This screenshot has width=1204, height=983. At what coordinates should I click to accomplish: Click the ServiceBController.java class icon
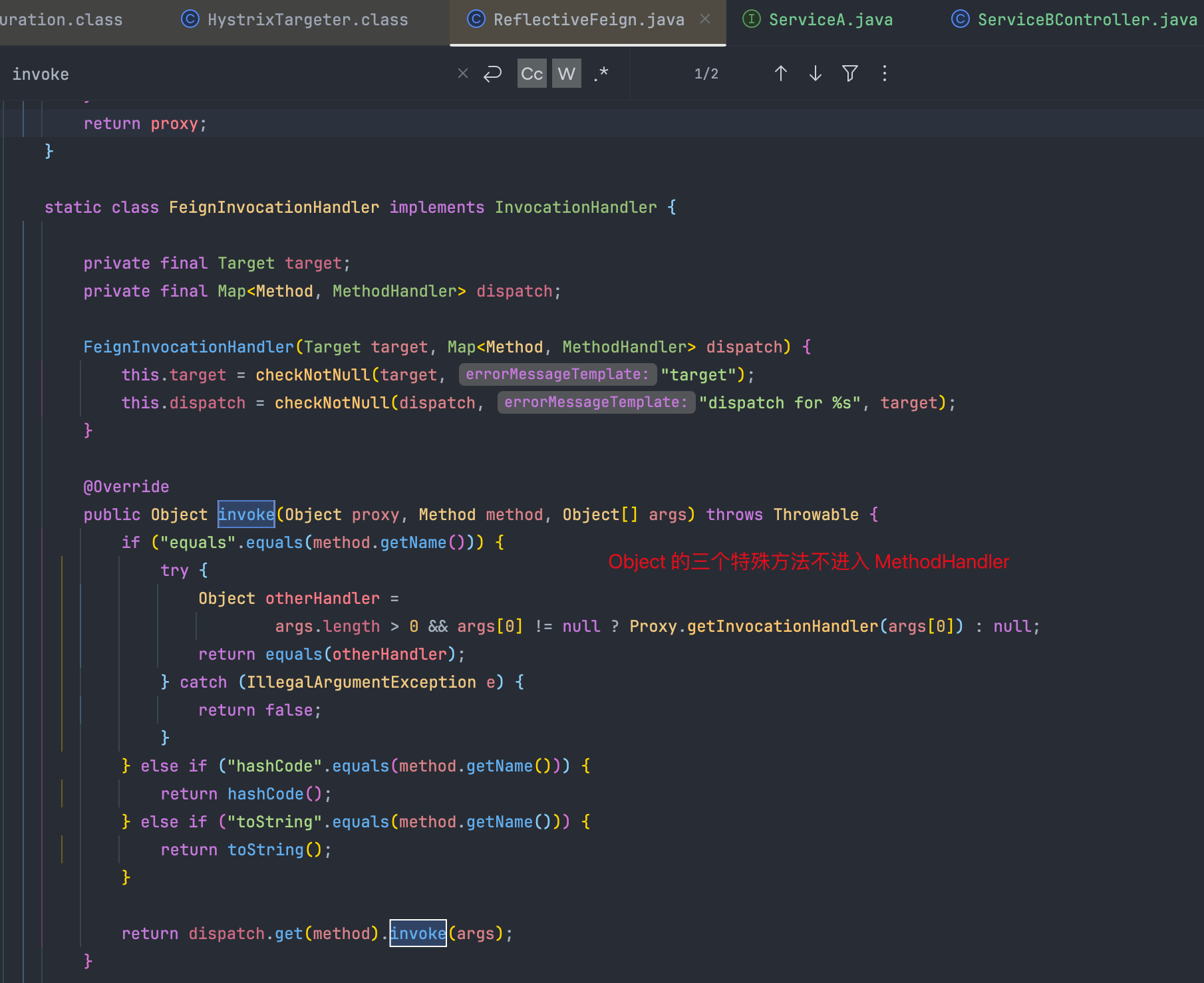point(961,19)
